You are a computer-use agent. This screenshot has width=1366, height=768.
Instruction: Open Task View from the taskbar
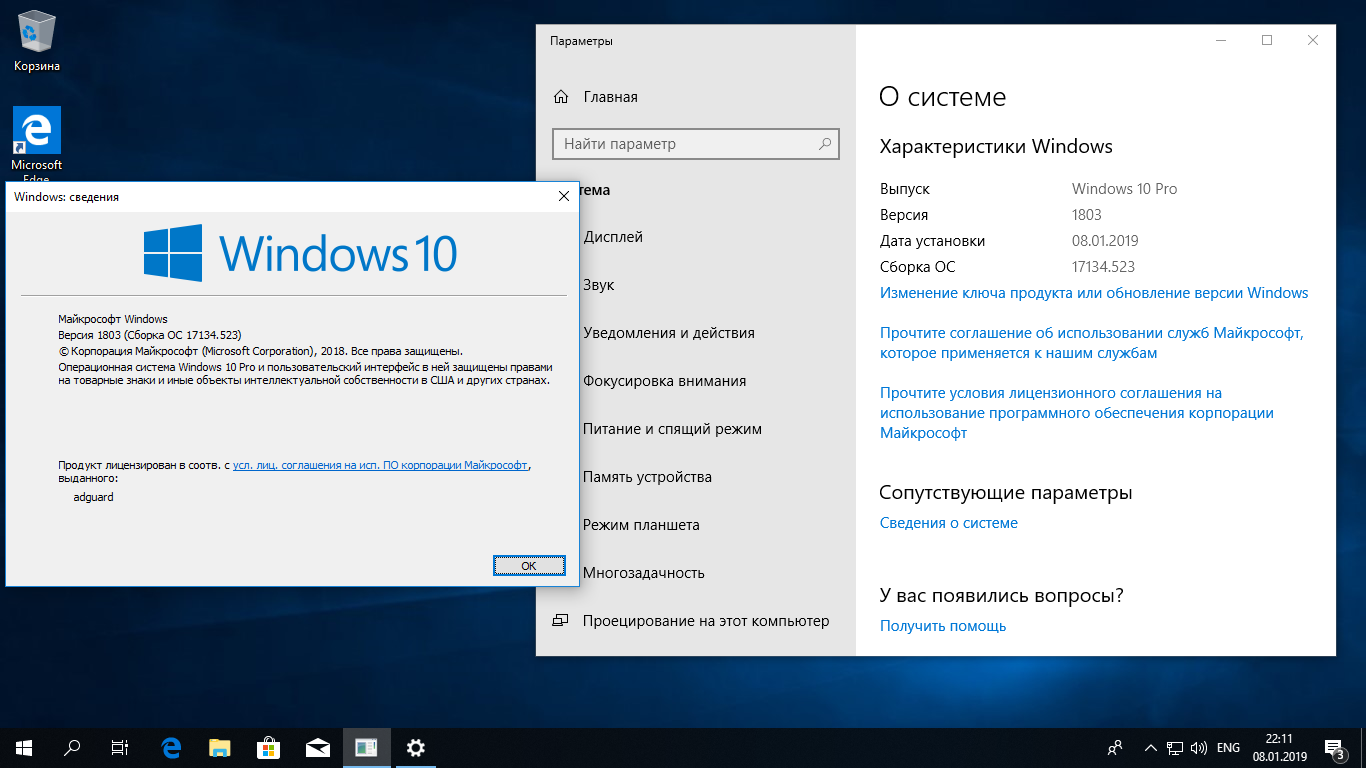(x=120, y=747)
